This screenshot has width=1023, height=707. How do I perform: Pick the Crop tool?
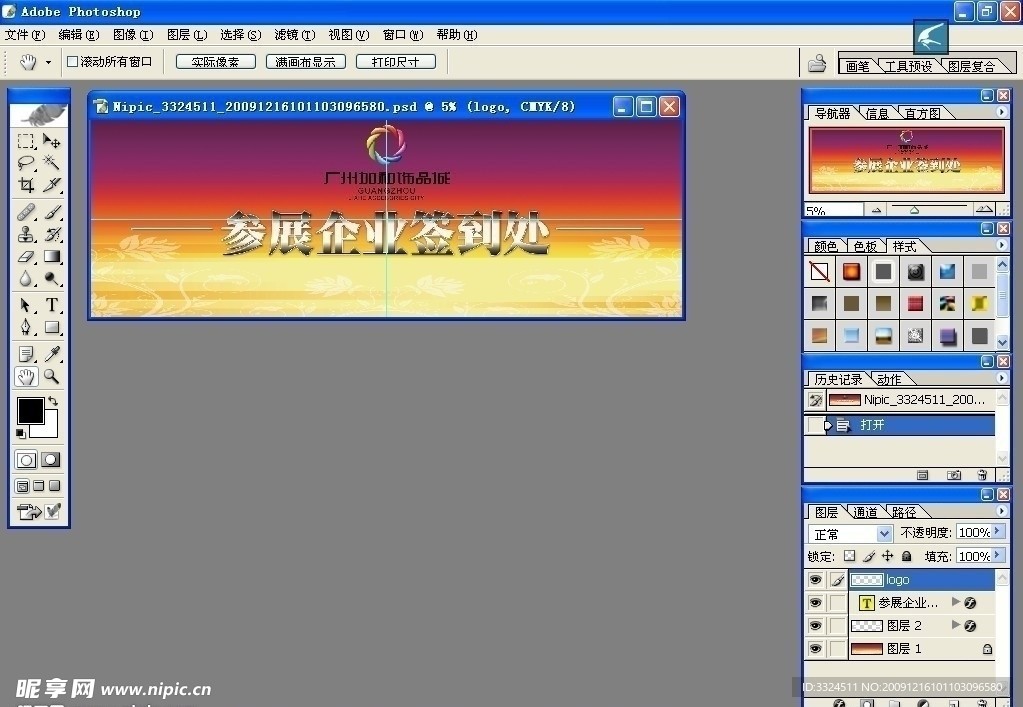click(27, 185)
